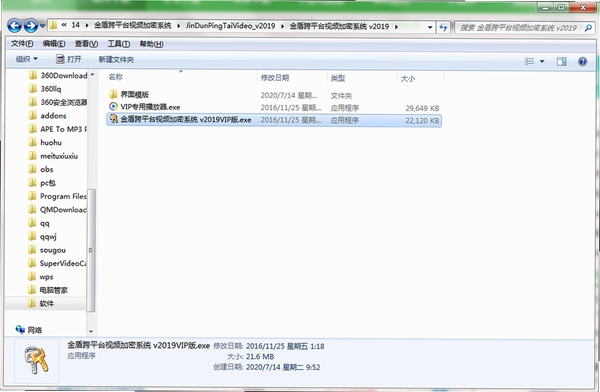600x392 pixels.
Task: Click navigation pane scrollbar up arrow
Action: click(x=92, y=75)
